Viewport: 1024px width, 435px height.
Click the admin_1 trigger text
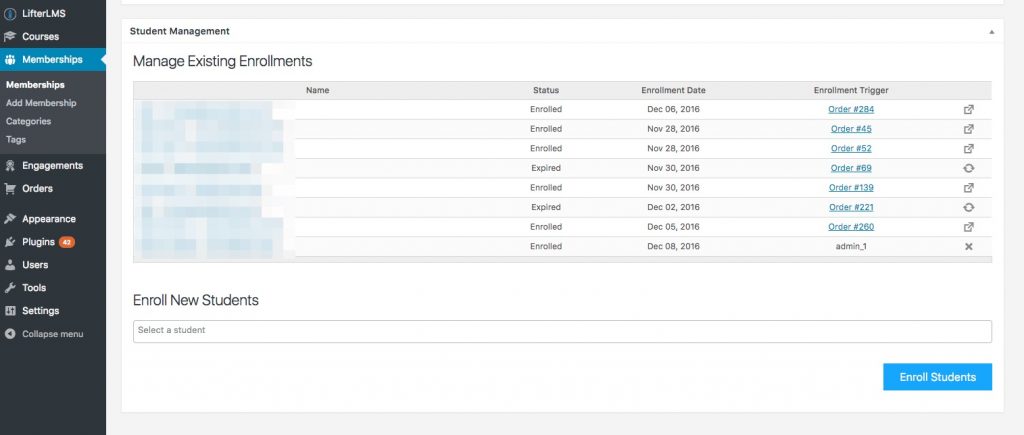click(x=851, y=247)
